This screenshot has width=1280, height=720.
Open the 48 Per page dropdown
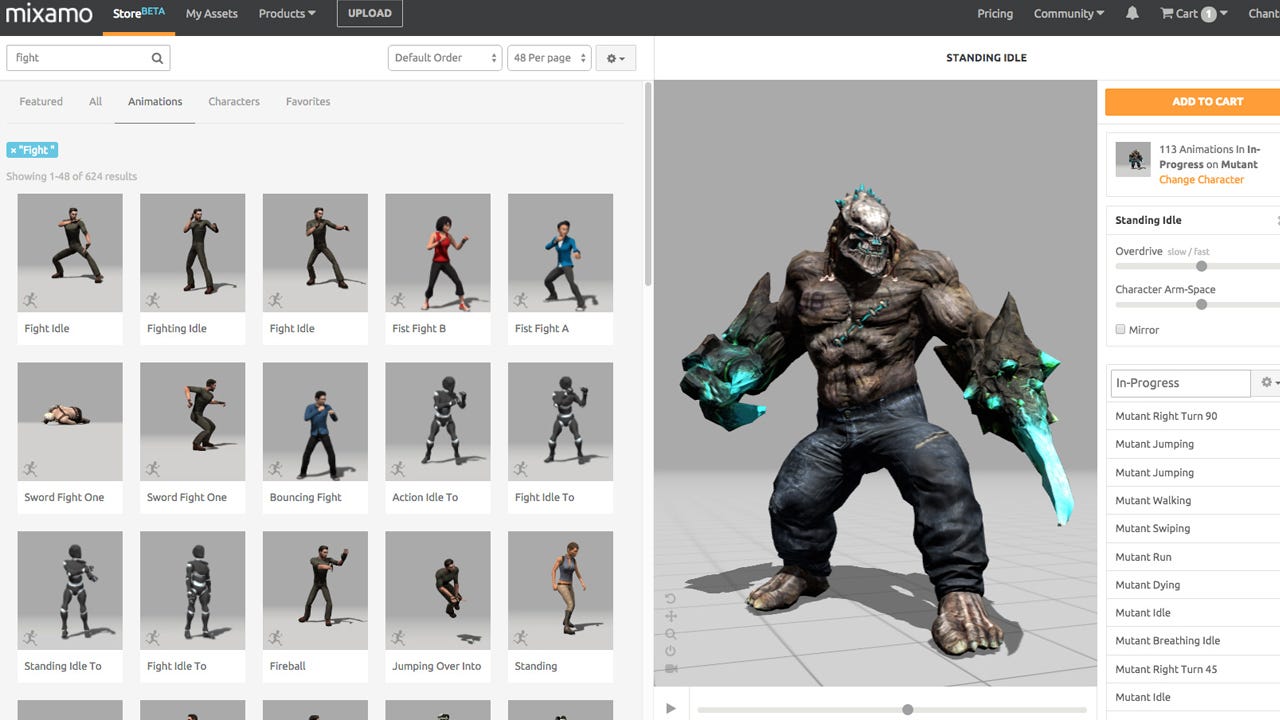click(550, 58)
